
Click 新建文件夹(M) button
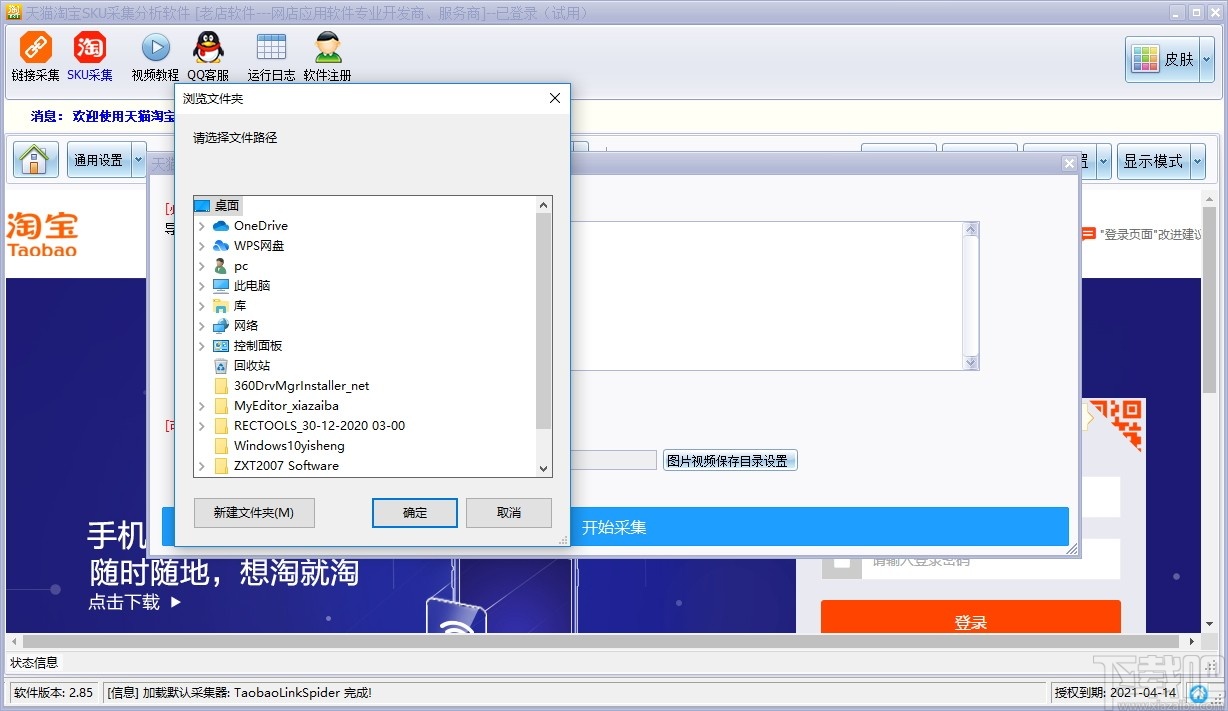pos(254,513)
